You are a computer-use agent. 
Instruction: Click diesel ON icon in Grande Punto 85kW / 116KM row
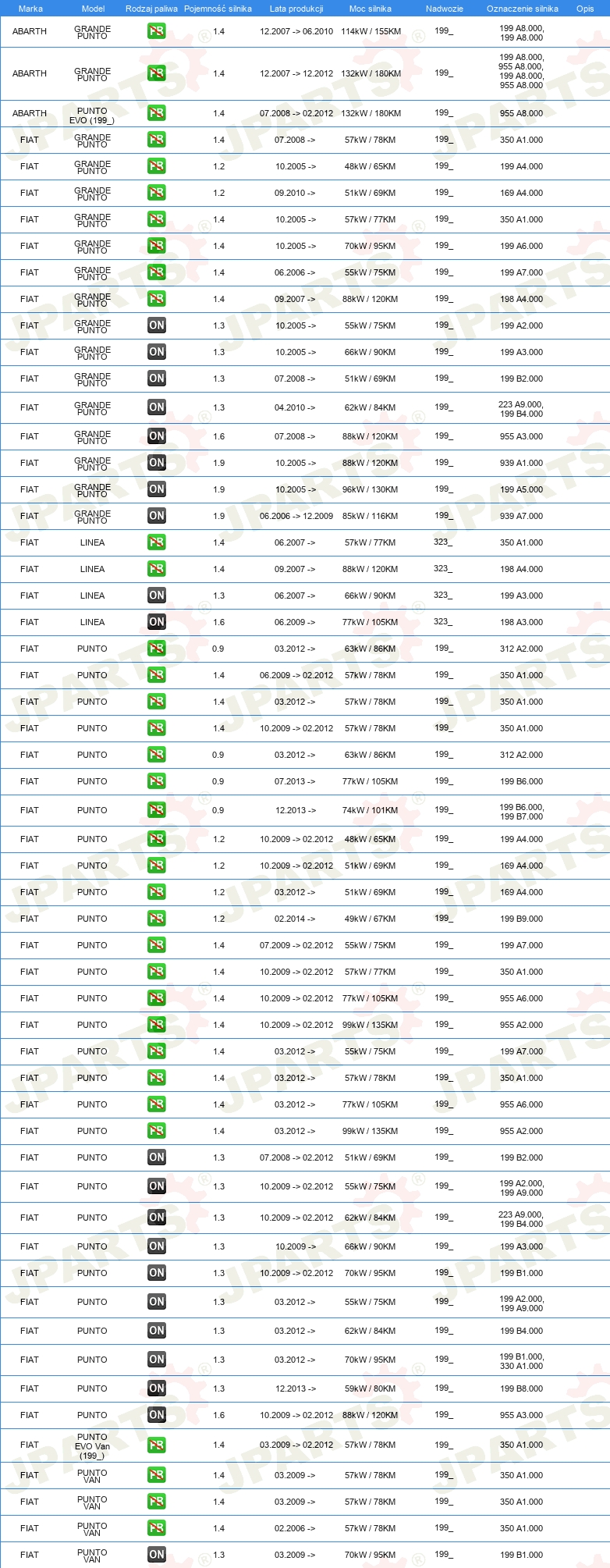coord(157,516)
